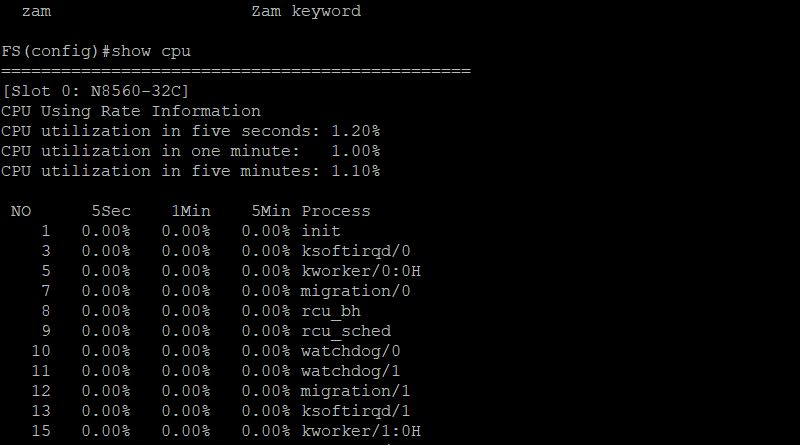The width and height of the screenshot is (800, 445).
Task: Click the 'Process' column header
Action: 336,211
